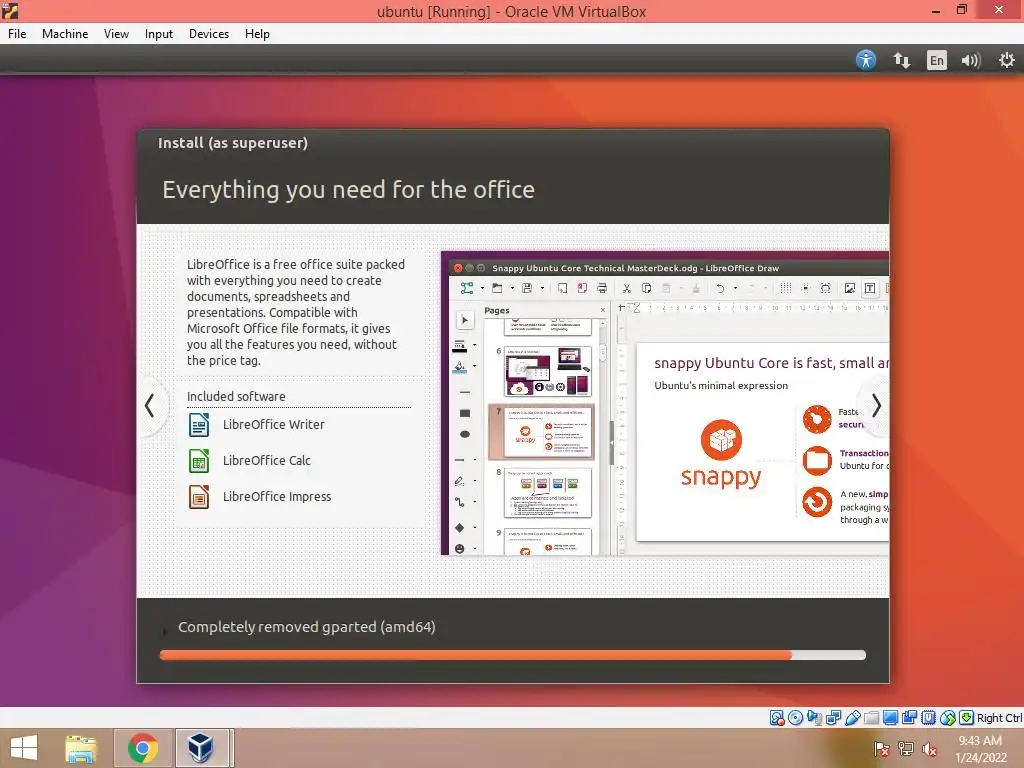
Task: Click the CPU virtualization status icon
Action: [928, 718]
